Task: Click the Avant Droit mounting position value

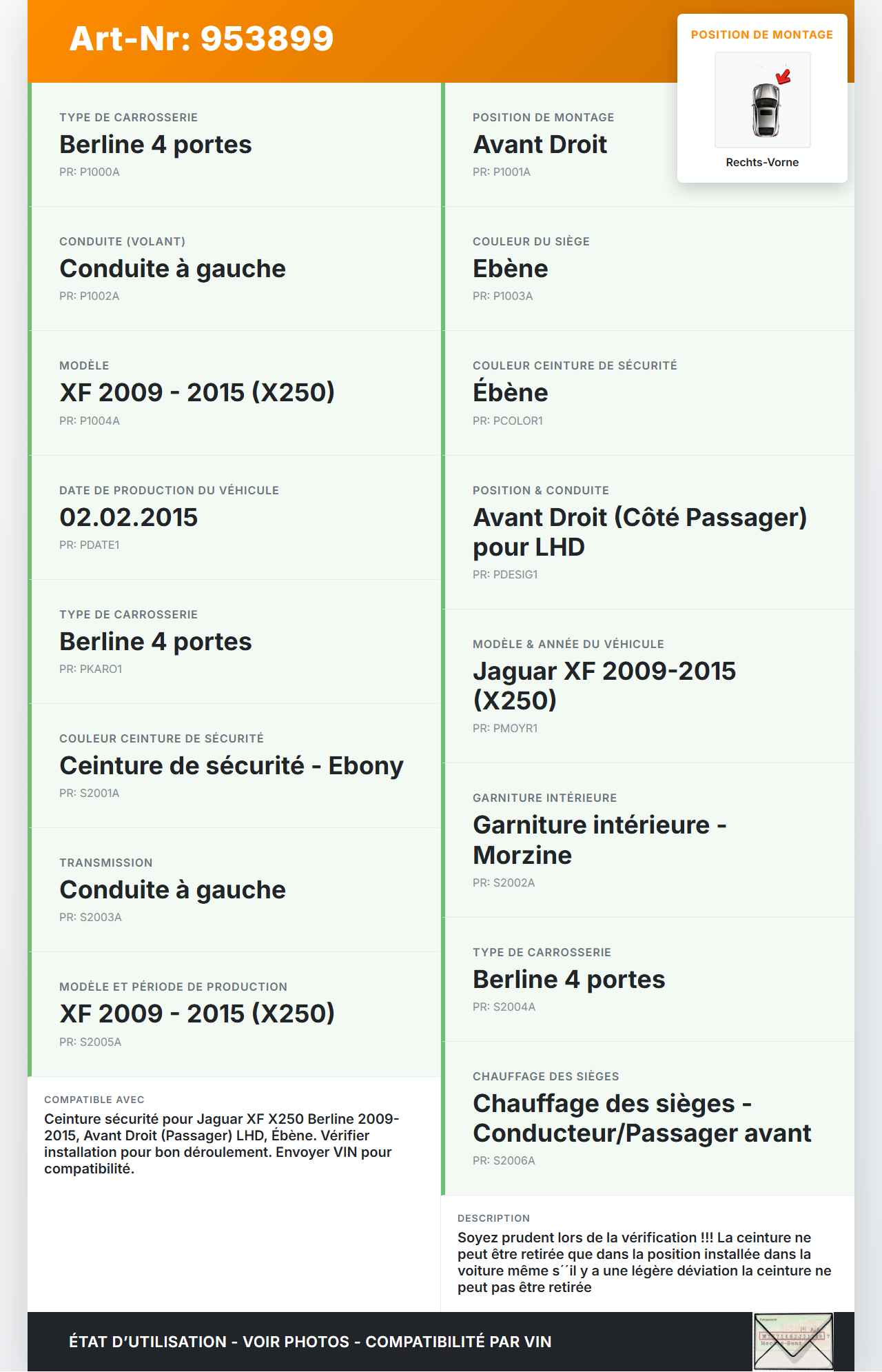Action: coord(540,145)
